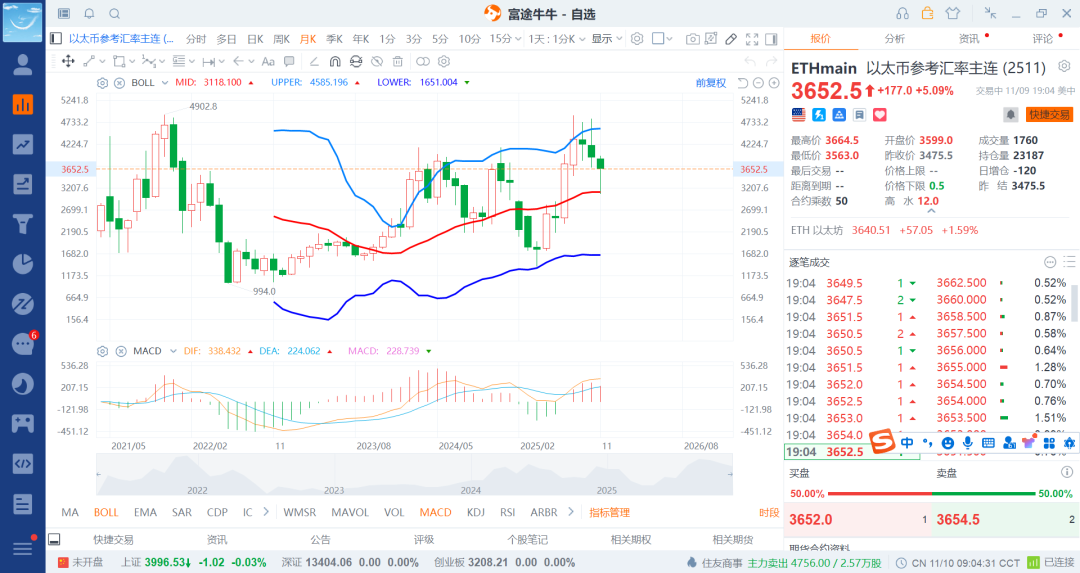Select the 周K period tab
The height and width of the screenshot is (573, 1080).
pos(280,39)
